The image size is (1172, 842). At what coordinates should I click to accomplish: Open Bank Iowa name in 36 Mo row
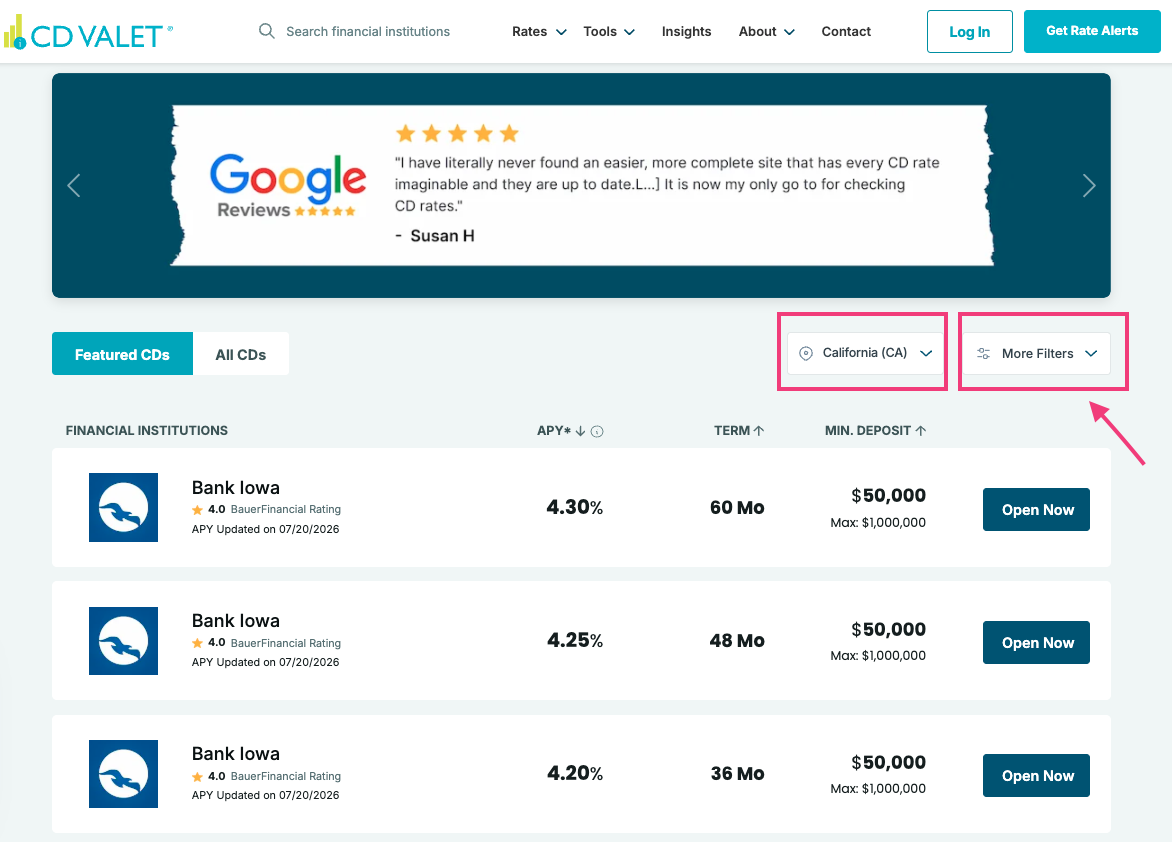235,754
